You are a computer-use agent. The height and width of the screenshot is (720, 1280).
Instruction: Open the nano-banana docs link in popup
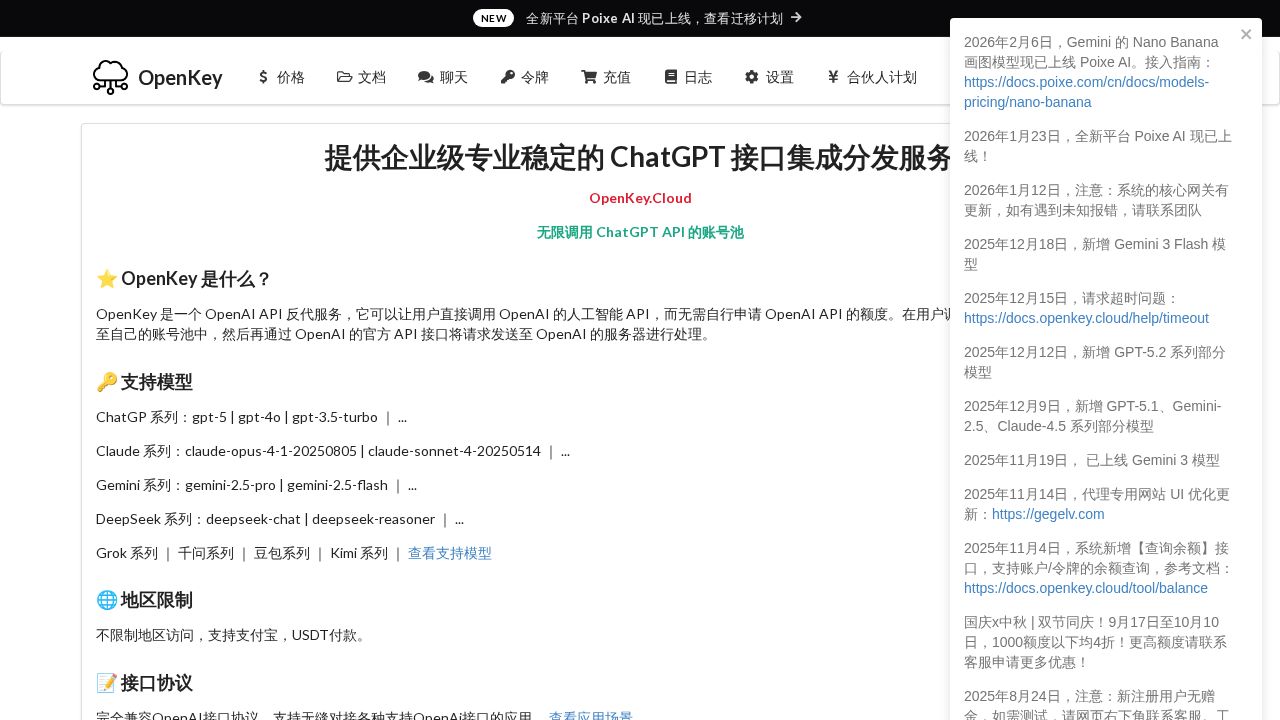pyautogui.click(x=1086, y=92)
